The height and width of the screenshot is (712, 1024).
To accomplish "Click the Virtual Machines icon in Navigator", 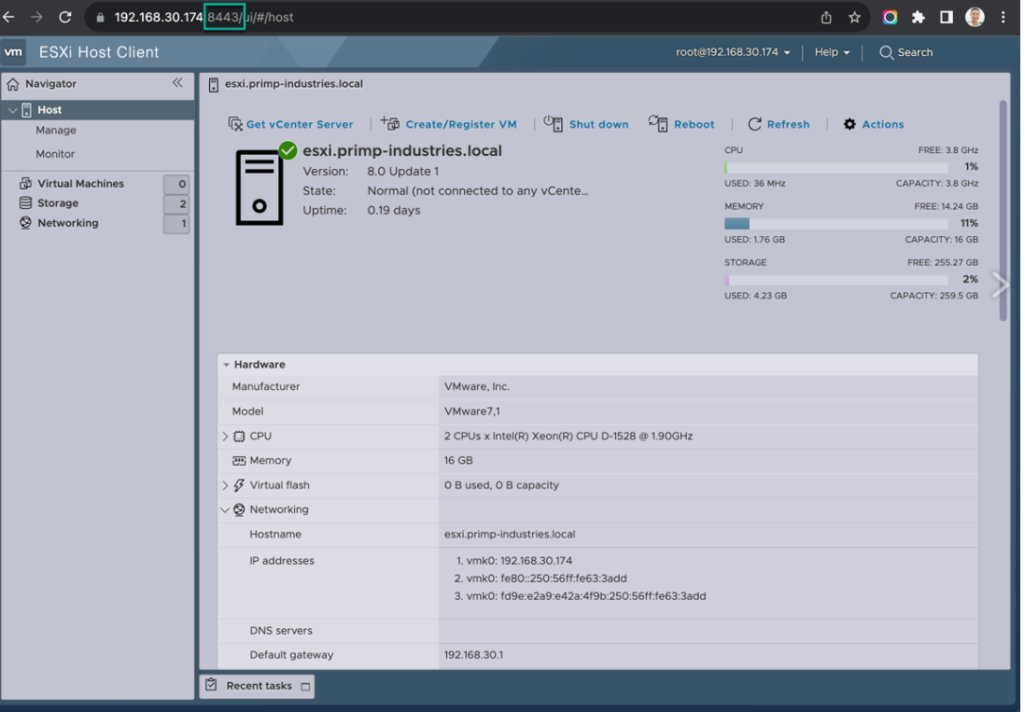I will pyautogui.click(x=25, y=184).
